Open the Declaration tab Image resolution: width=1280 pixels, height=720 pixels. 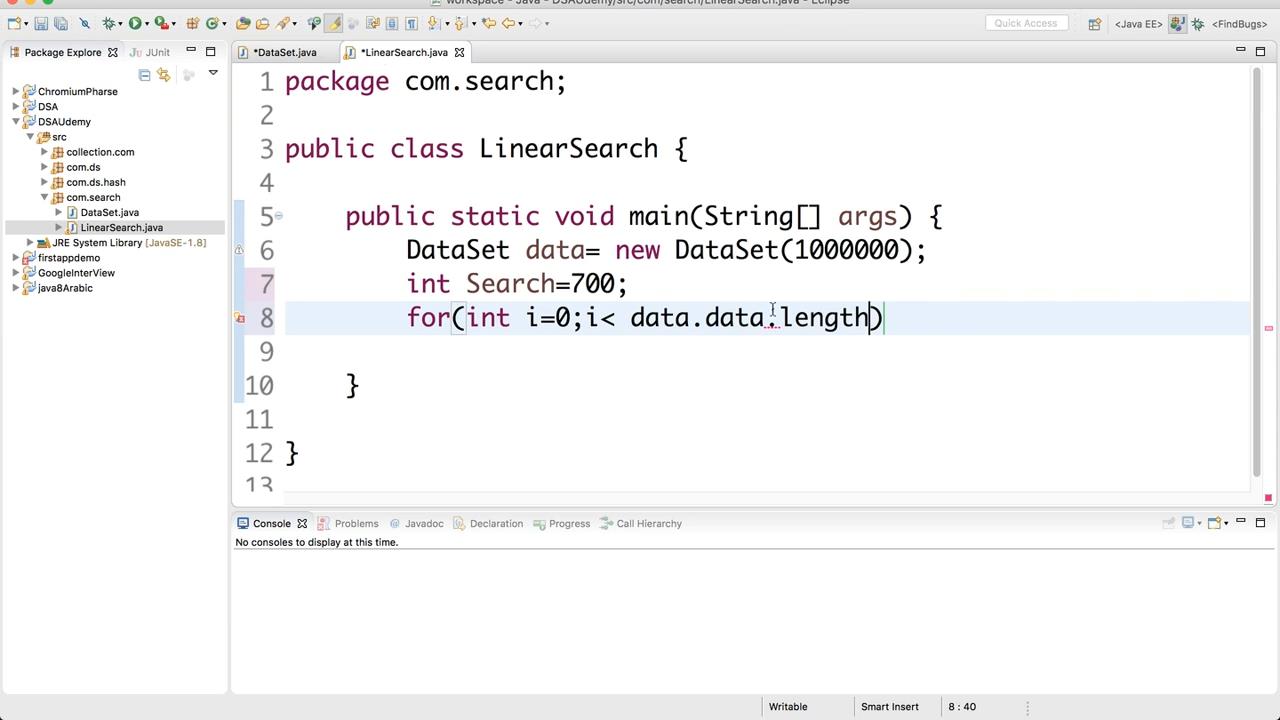488,523
